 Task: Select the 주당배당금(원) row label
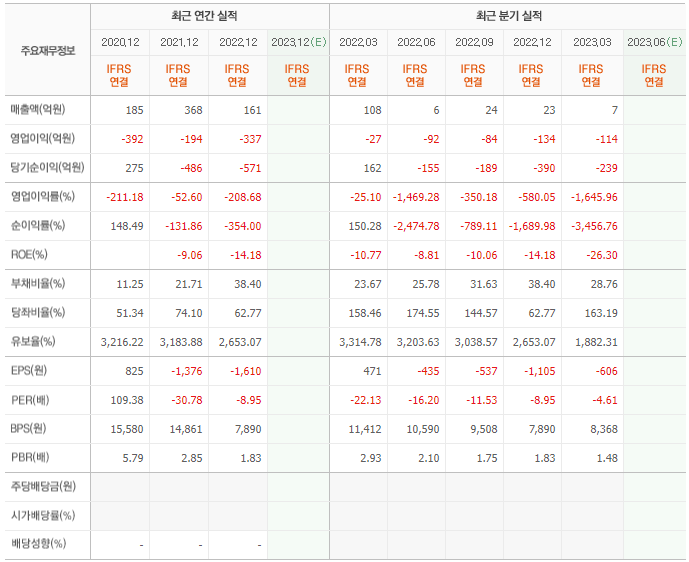(43, 486)
